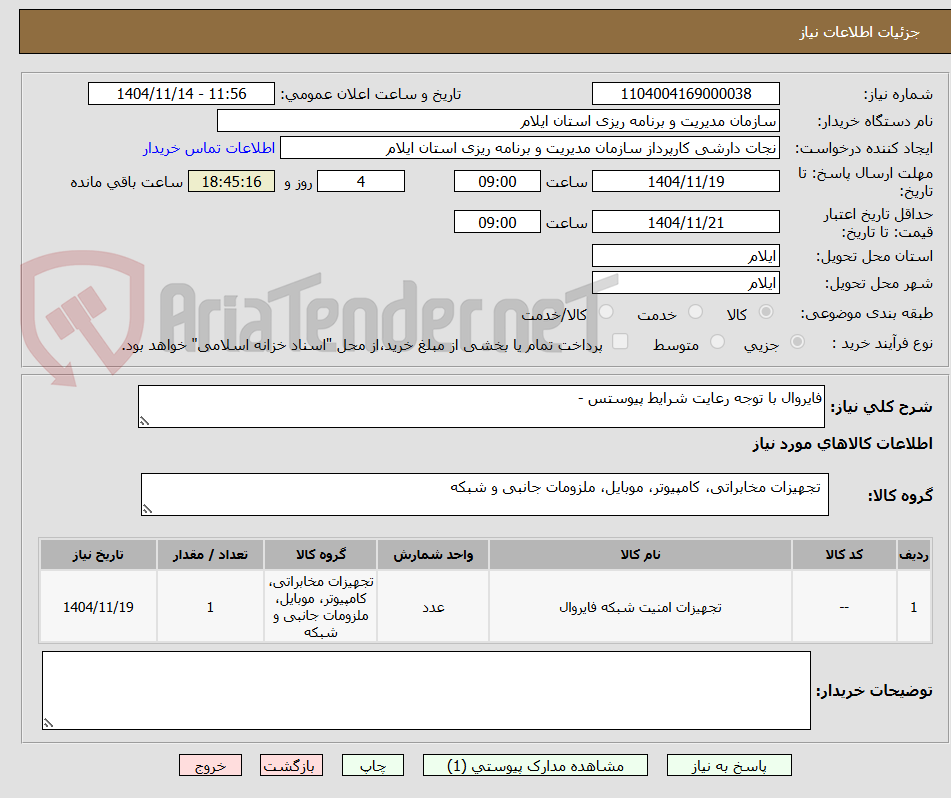Click the row number cell 1
Screen dimensions: 951x798
pyautogui.click(x=914, y=607)
